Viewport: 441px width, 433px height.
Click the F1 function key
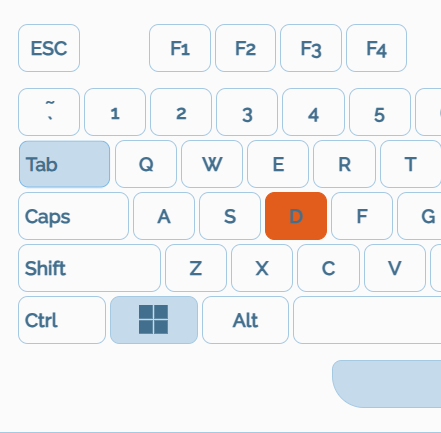pyautogui.click(x=180, y=48)
